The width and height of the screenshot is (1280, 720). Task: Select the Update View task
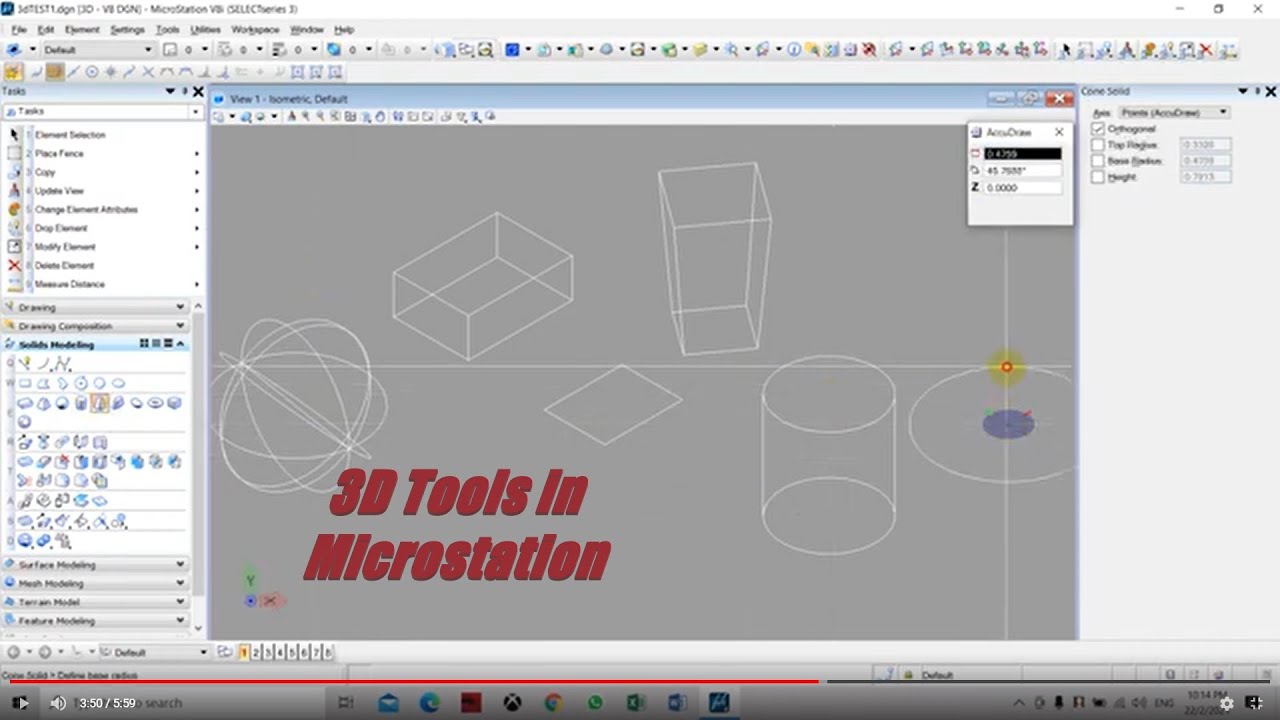click(x=59, y=191)
